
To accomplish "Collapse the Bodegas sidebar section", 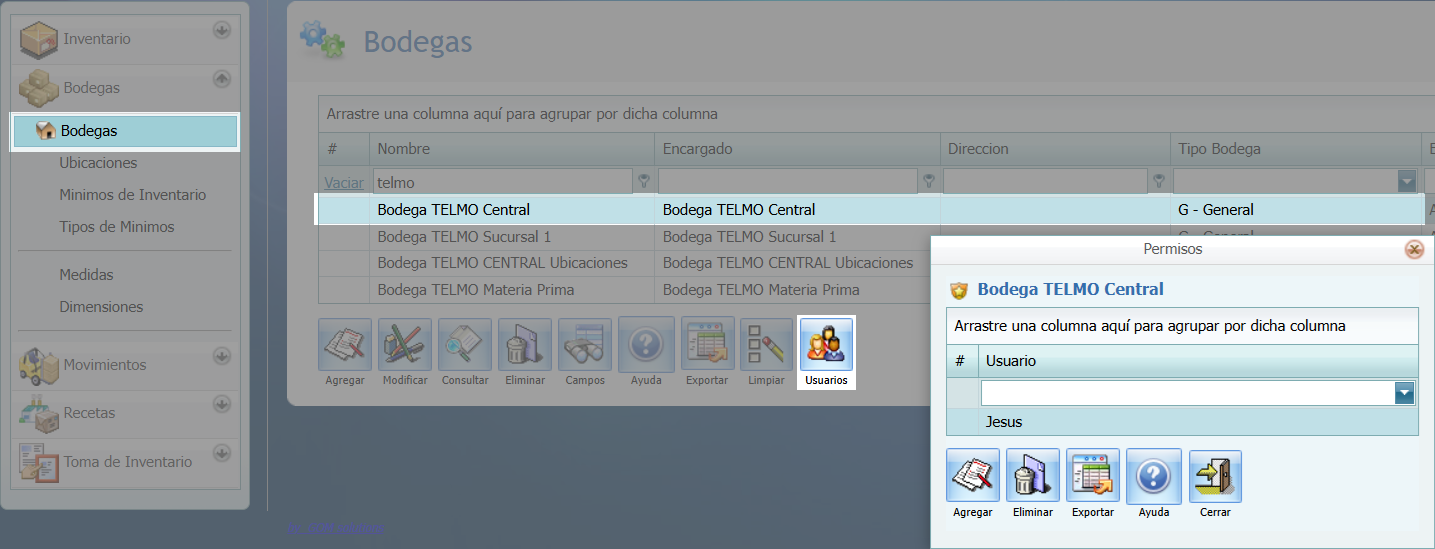I will (x=221, y=79).
